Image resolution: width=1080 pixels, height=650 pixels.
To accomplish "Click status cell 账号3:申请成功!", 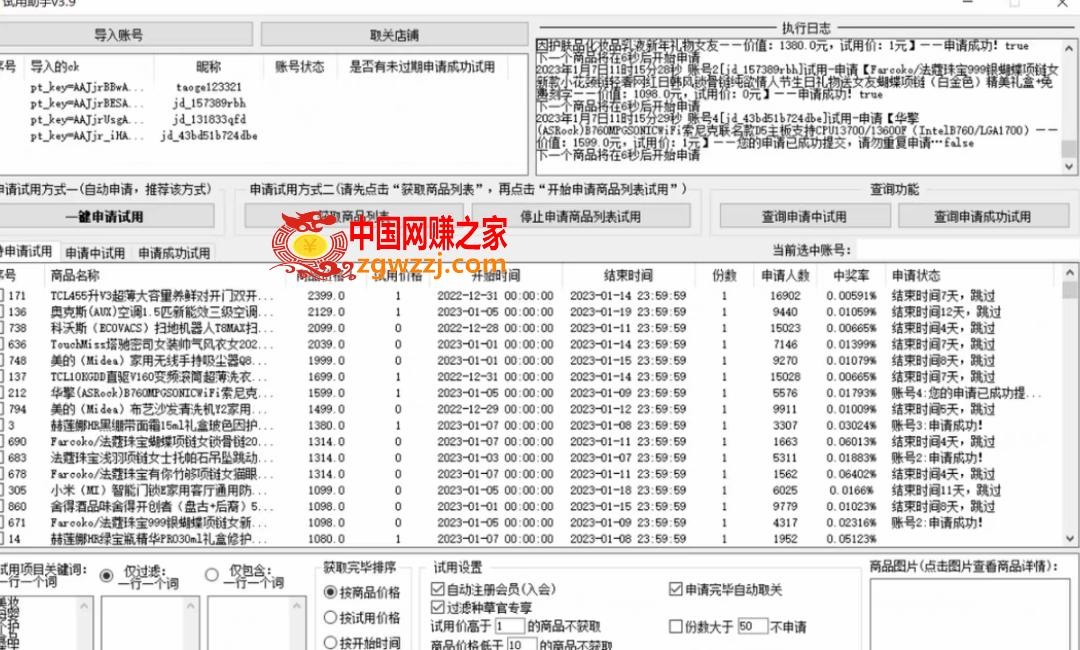I will 937,426.
